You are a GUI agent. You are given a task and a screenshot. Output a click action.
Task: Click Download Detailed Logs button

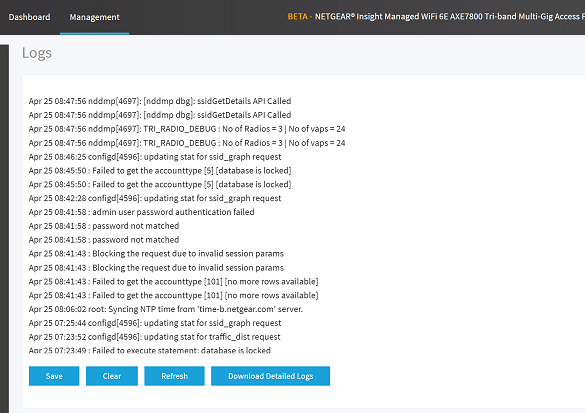[270, 376]
